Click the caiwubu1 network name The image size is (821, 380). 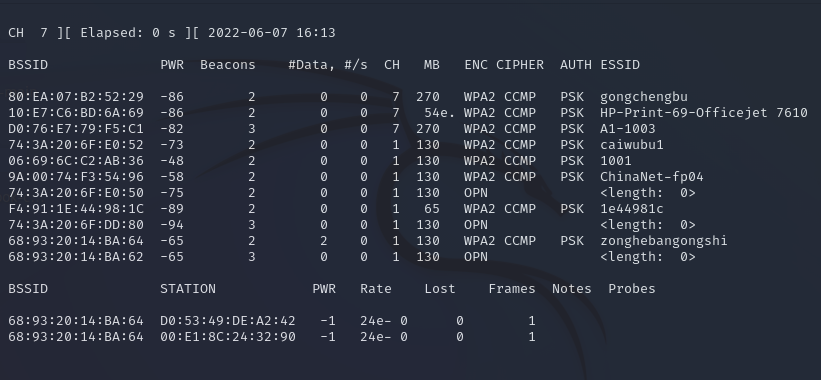tap(631, 145)
